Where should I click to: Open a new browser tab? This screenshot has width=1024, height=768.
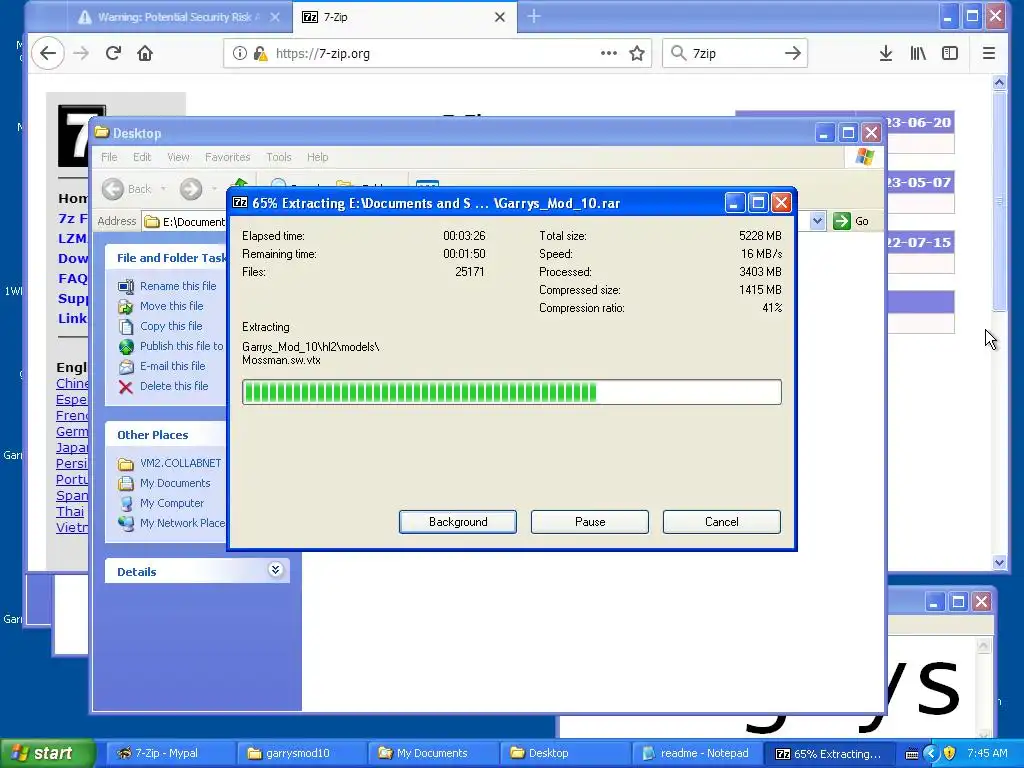[534, 16]
